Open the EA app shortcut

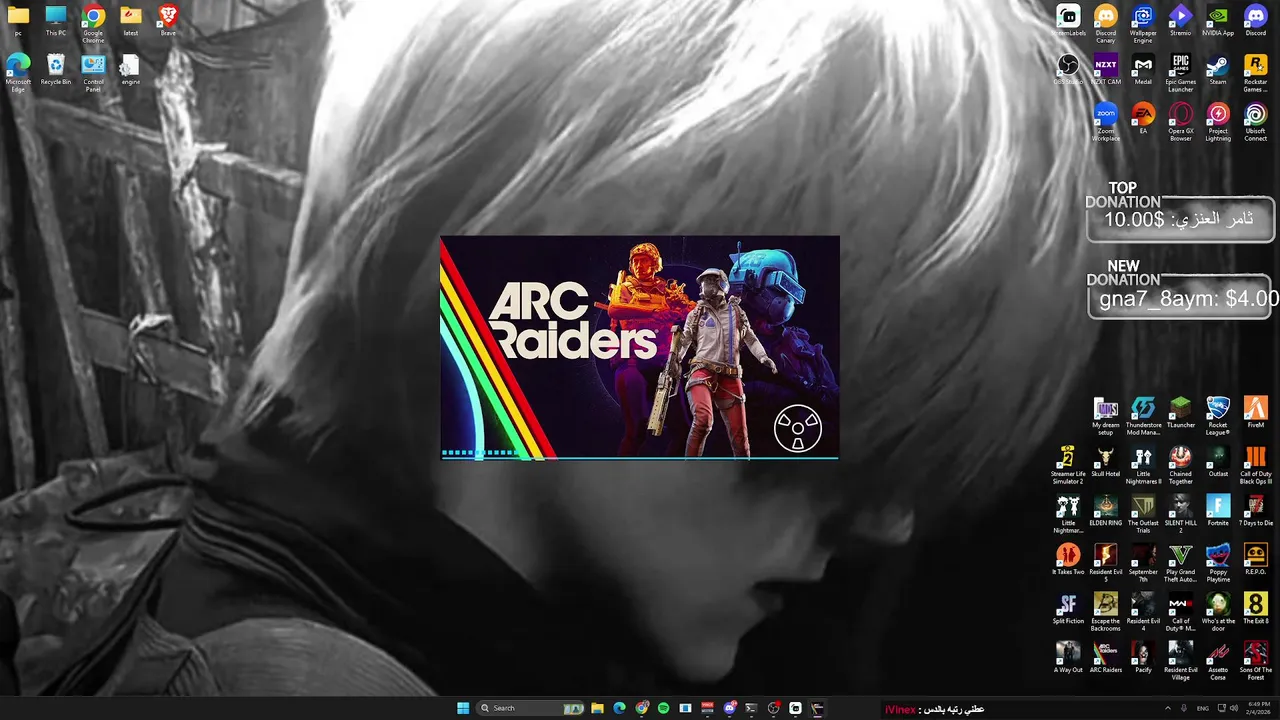(x=1143, y=118)
